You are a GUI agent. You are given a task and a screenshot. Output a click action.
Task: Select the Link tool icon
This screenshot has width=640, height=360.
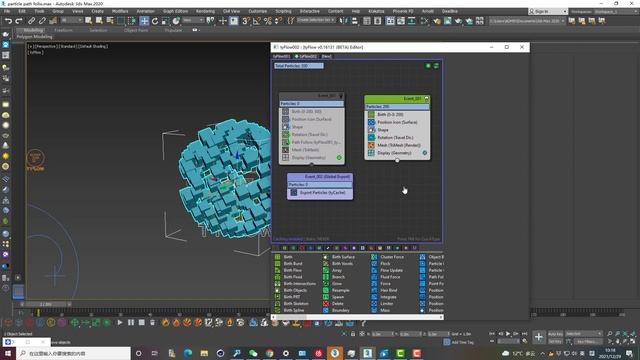tap(31, 20)
